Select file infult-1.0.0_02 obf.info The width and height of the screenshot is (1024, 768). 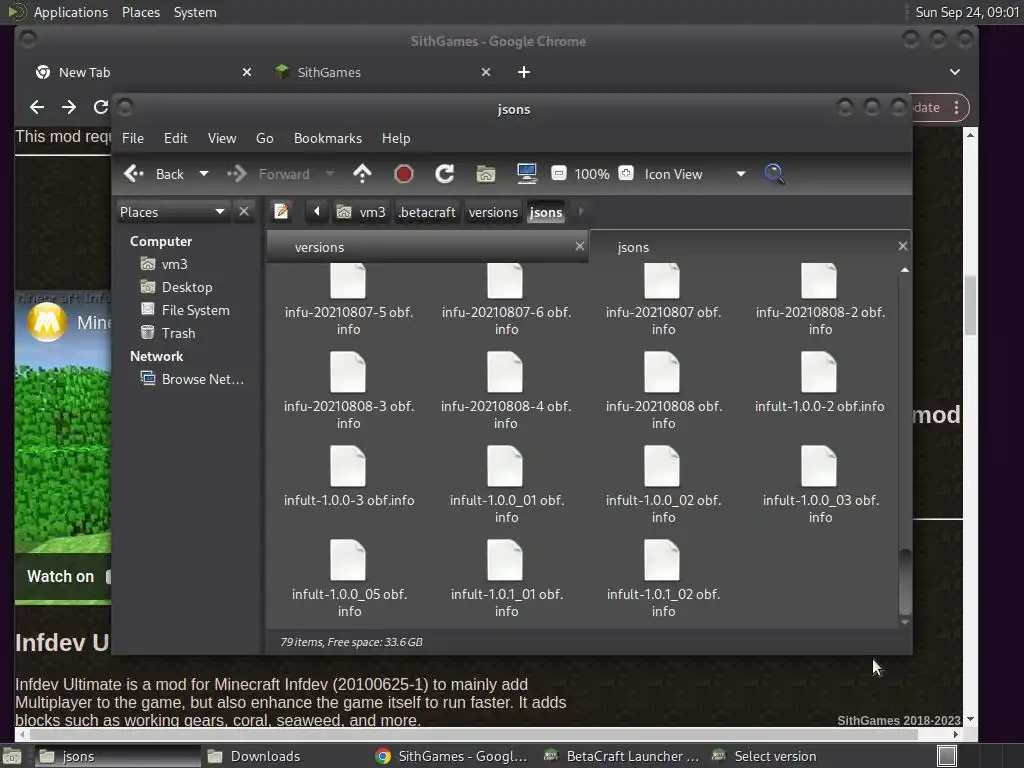[x=663, y=486]
